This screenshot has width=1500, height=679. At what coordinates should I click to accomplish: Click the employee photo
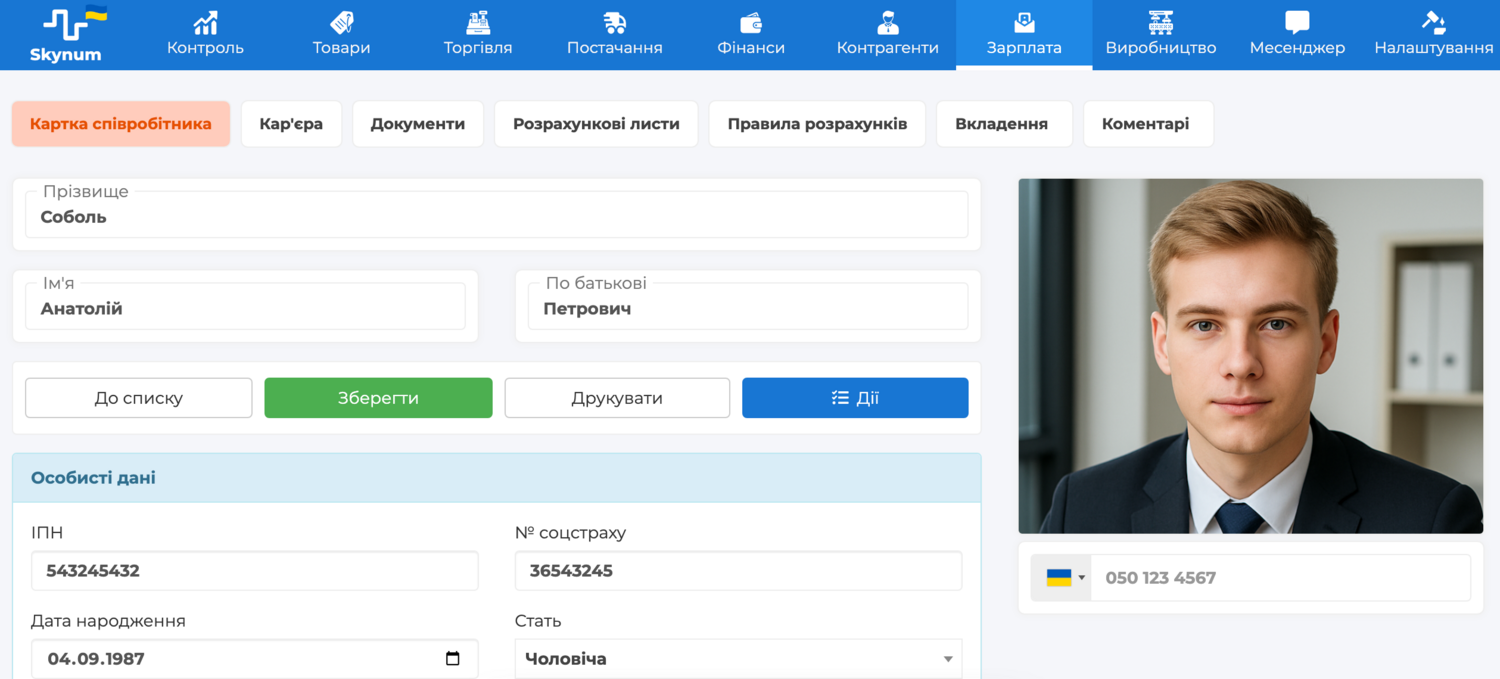pos(1250,356)
